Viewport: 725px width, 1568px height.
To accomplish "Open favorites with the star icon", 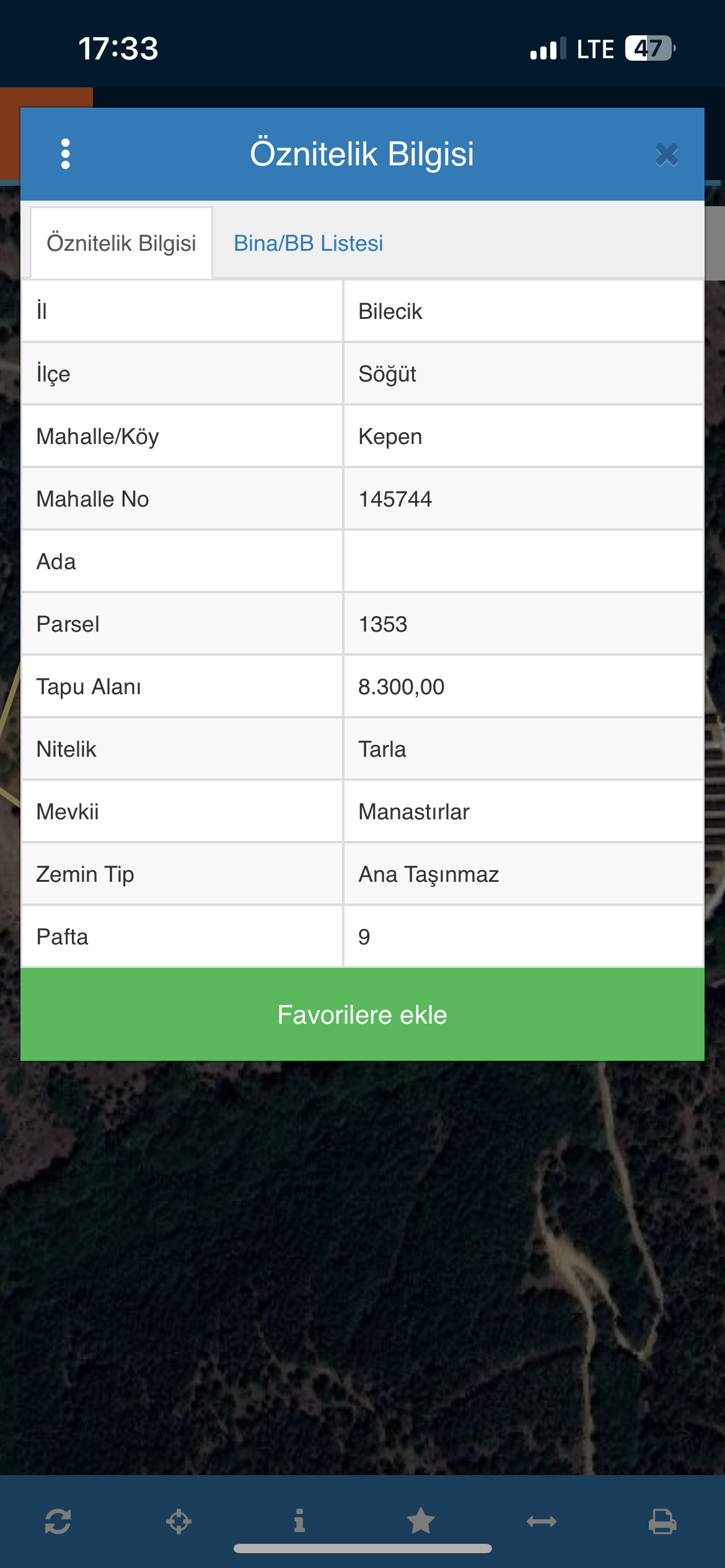I will pyautogui.click(x=421, y=1521).
